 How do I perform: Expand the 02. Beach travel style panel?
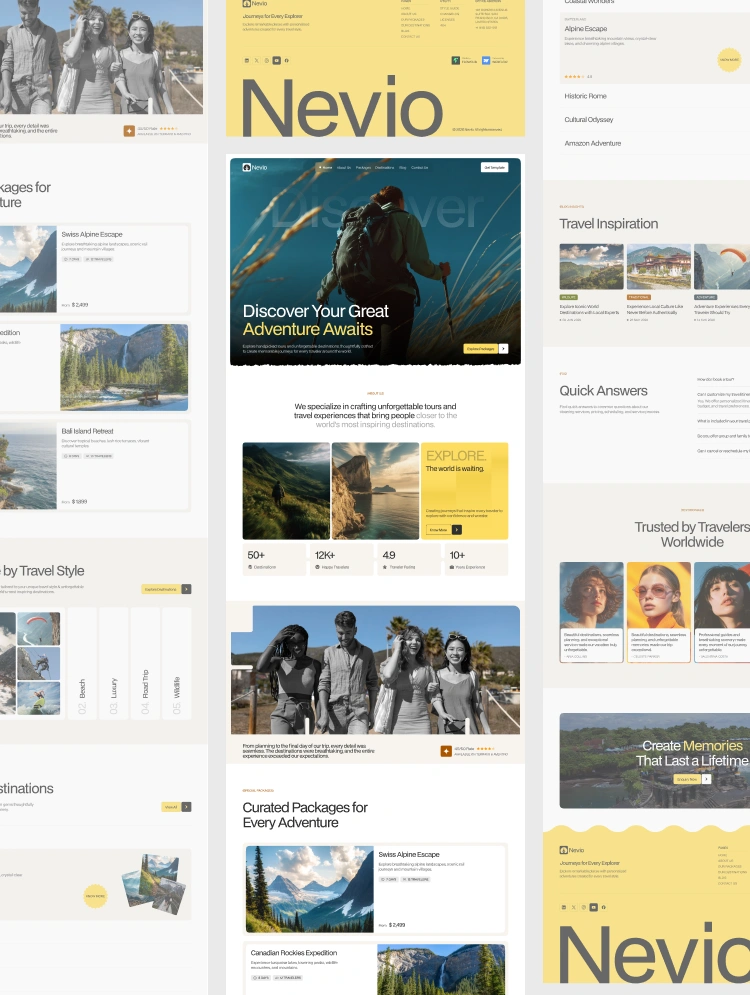(82, 663)
